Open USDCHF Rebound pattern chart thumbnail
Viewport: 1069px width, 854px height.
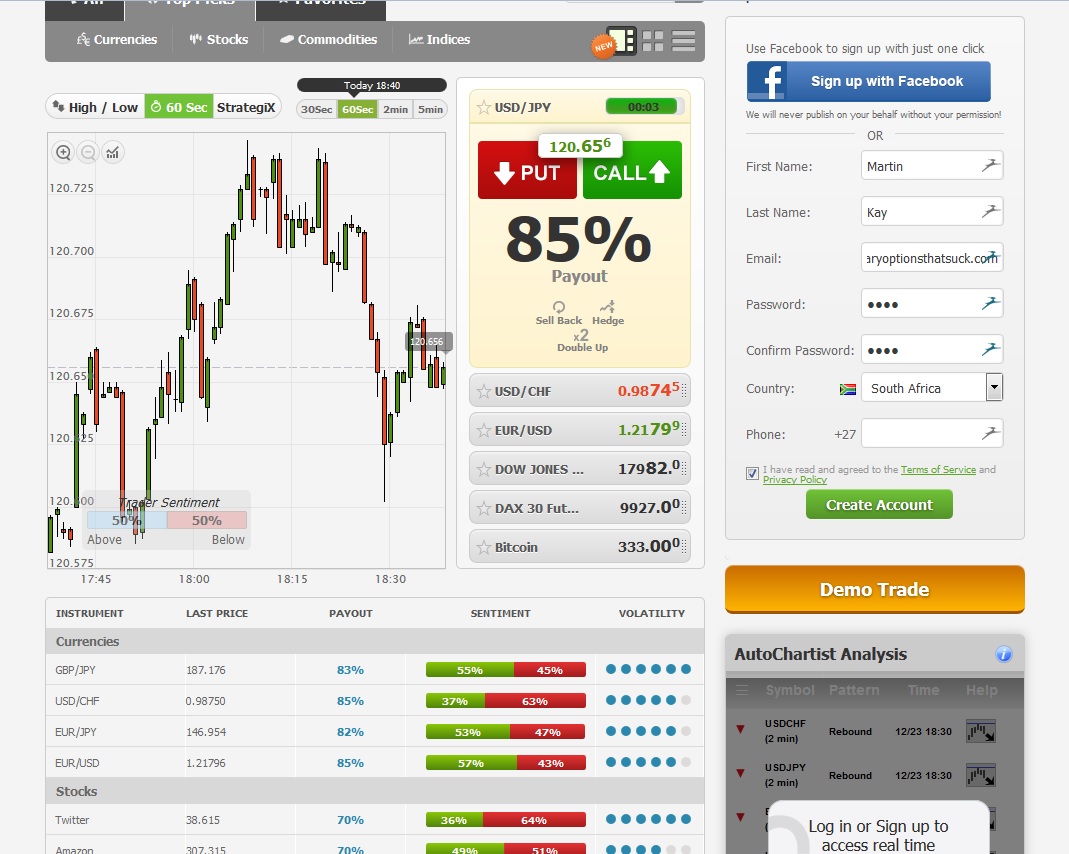(x=981, y=731)
